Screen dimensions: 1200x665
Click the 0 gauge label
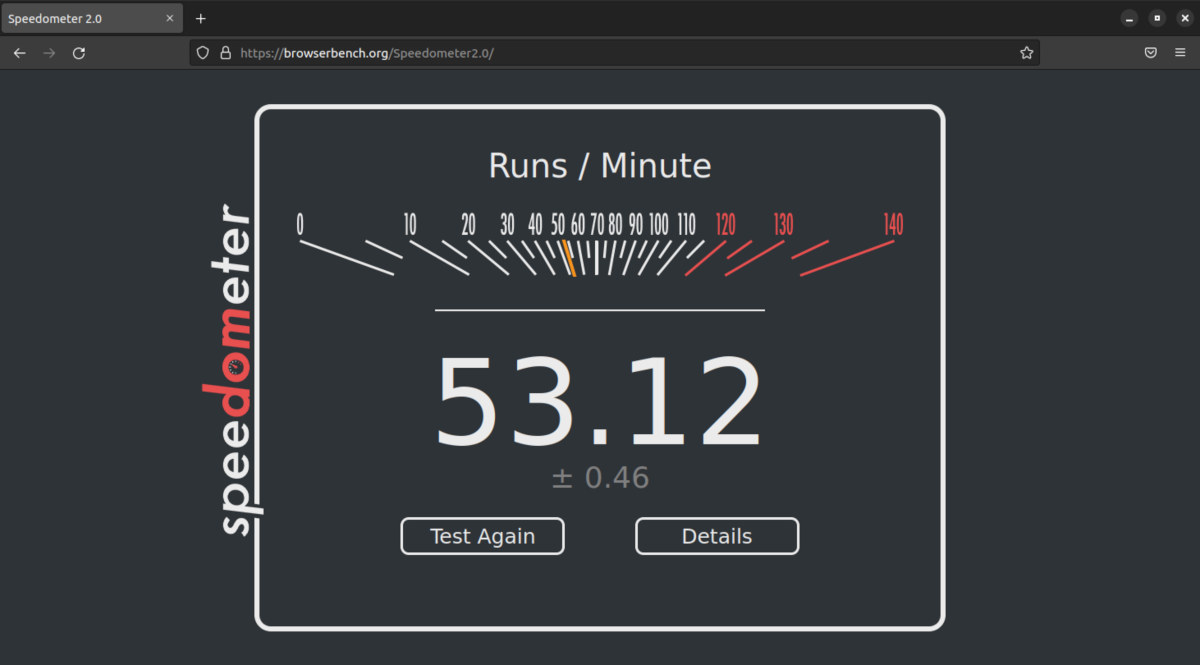point(300,224)
